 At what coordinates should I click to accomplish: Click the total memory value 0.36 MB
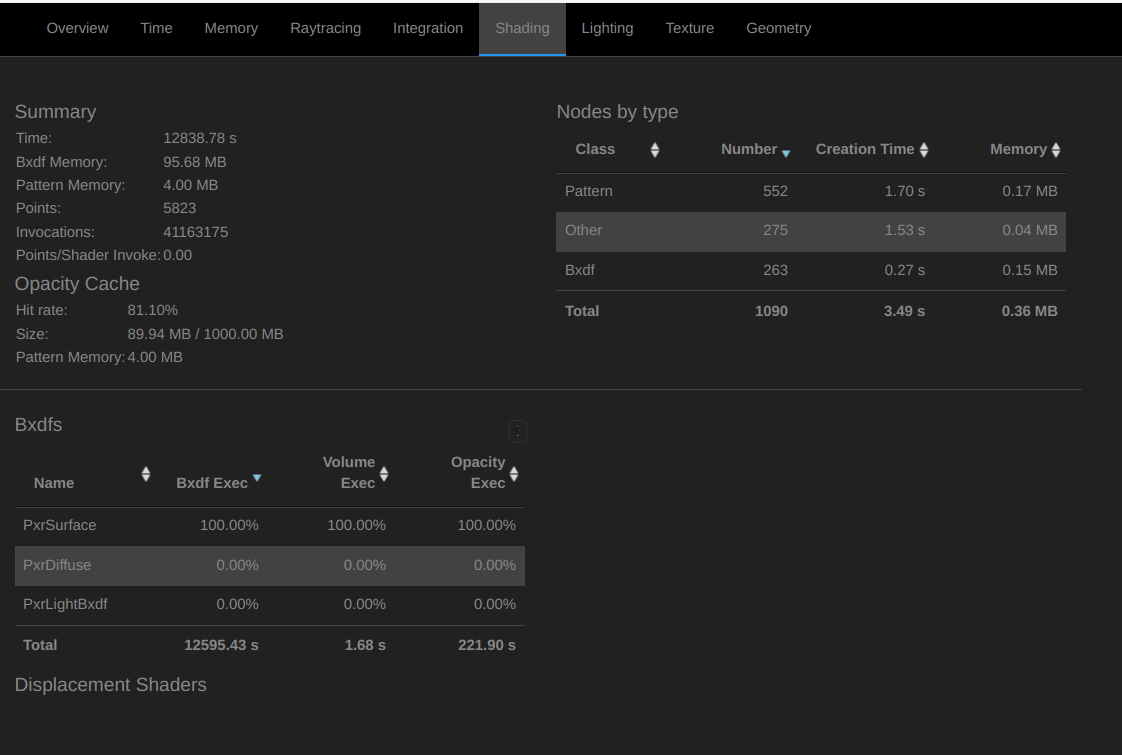click(x=1030, y=311)
